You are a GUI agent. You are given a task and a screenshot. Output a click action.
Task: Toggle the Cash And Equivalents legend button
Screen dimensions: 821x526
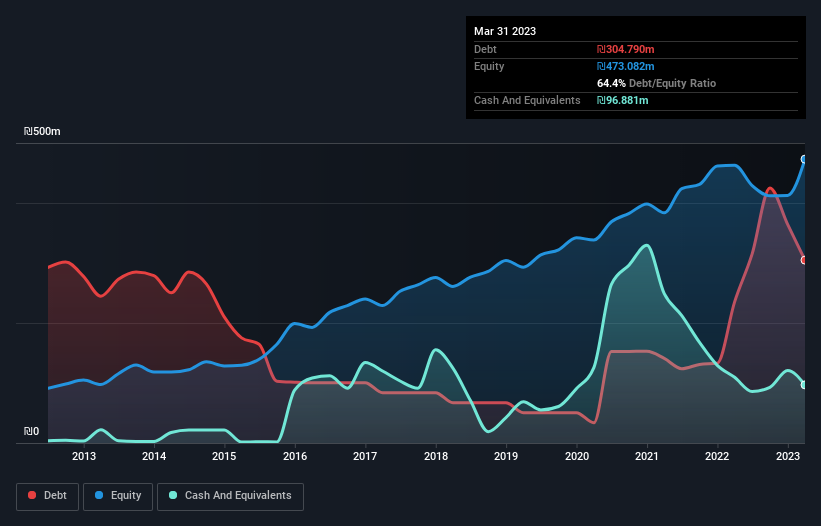[x=230, y=496]
